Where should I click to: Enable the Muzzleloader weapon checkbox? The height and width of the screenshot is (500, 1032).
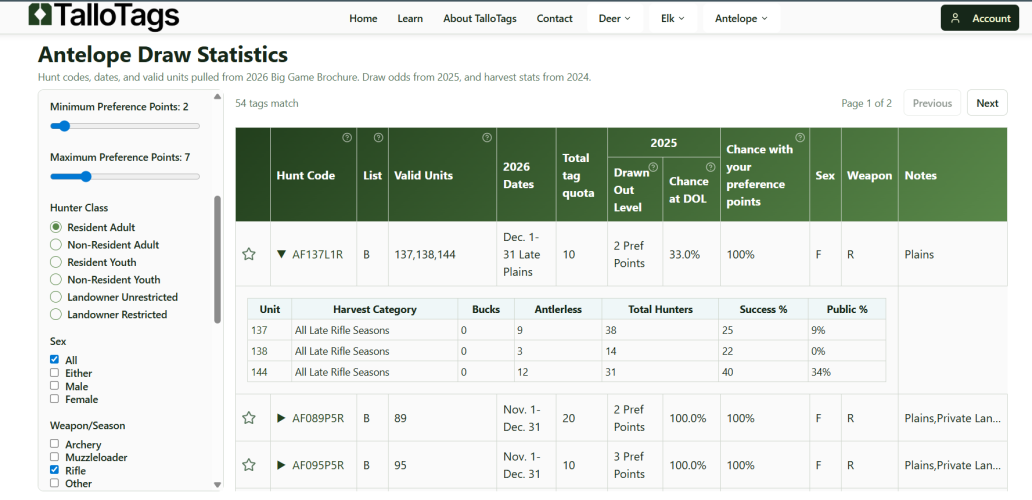pos(55,458)
